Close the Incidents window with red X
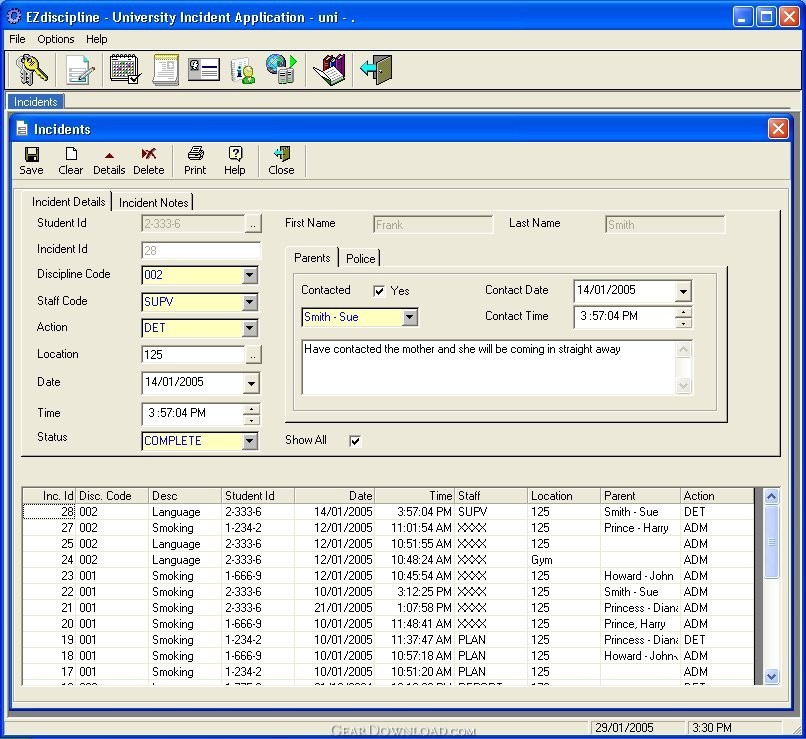The image size is (806, 739). 778,128
